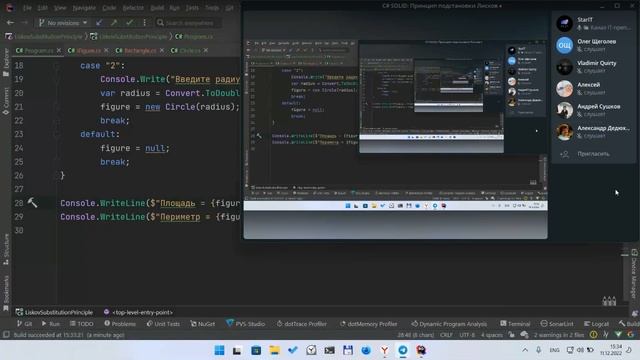The width and height of the screenshot is (640, 360).
Task: Open the SonarLint tool window
Action: point(557,324)
